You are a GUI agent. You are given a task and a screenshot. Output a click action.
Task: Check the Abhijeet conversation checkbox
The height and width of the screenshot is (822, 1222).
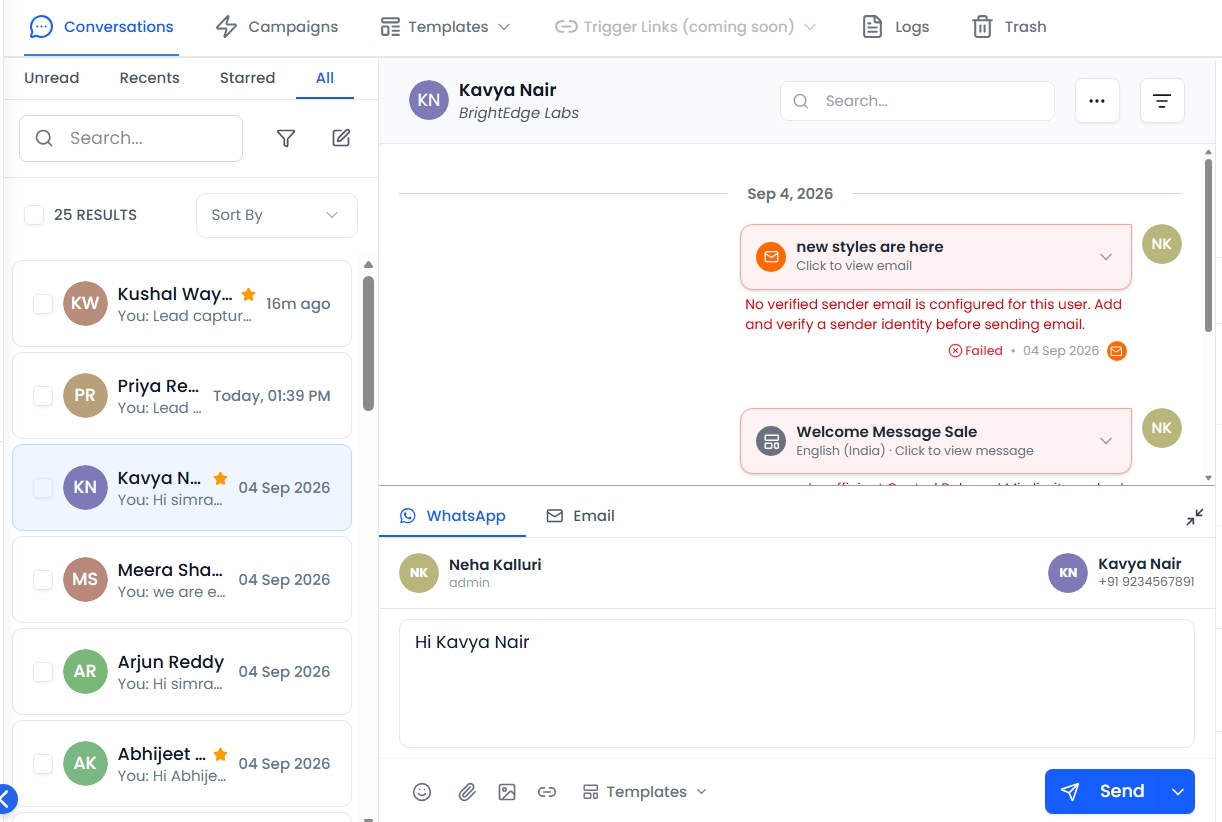coord(43,764)
